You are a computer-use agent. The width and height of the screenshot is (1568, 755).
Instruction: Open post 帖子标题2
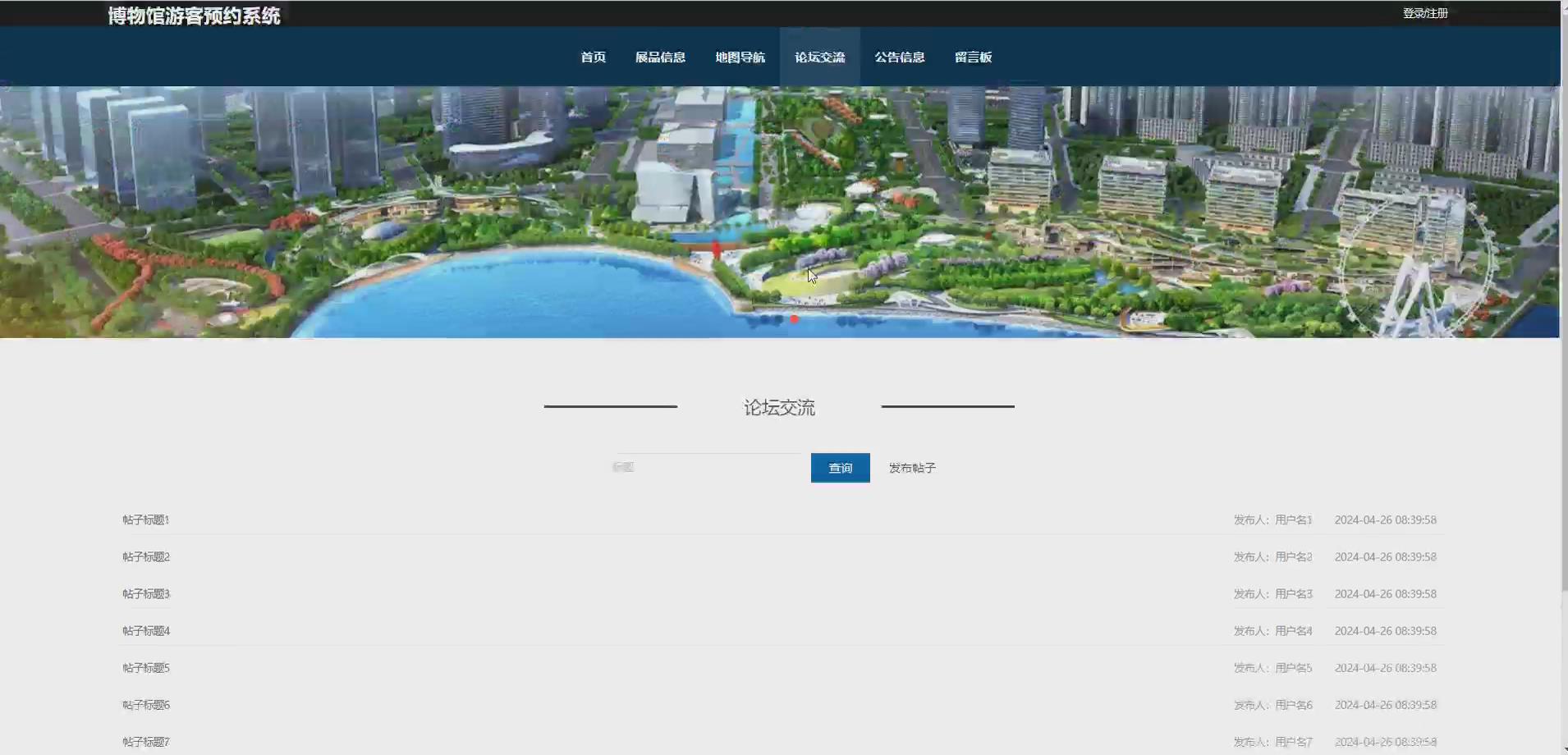146,556
